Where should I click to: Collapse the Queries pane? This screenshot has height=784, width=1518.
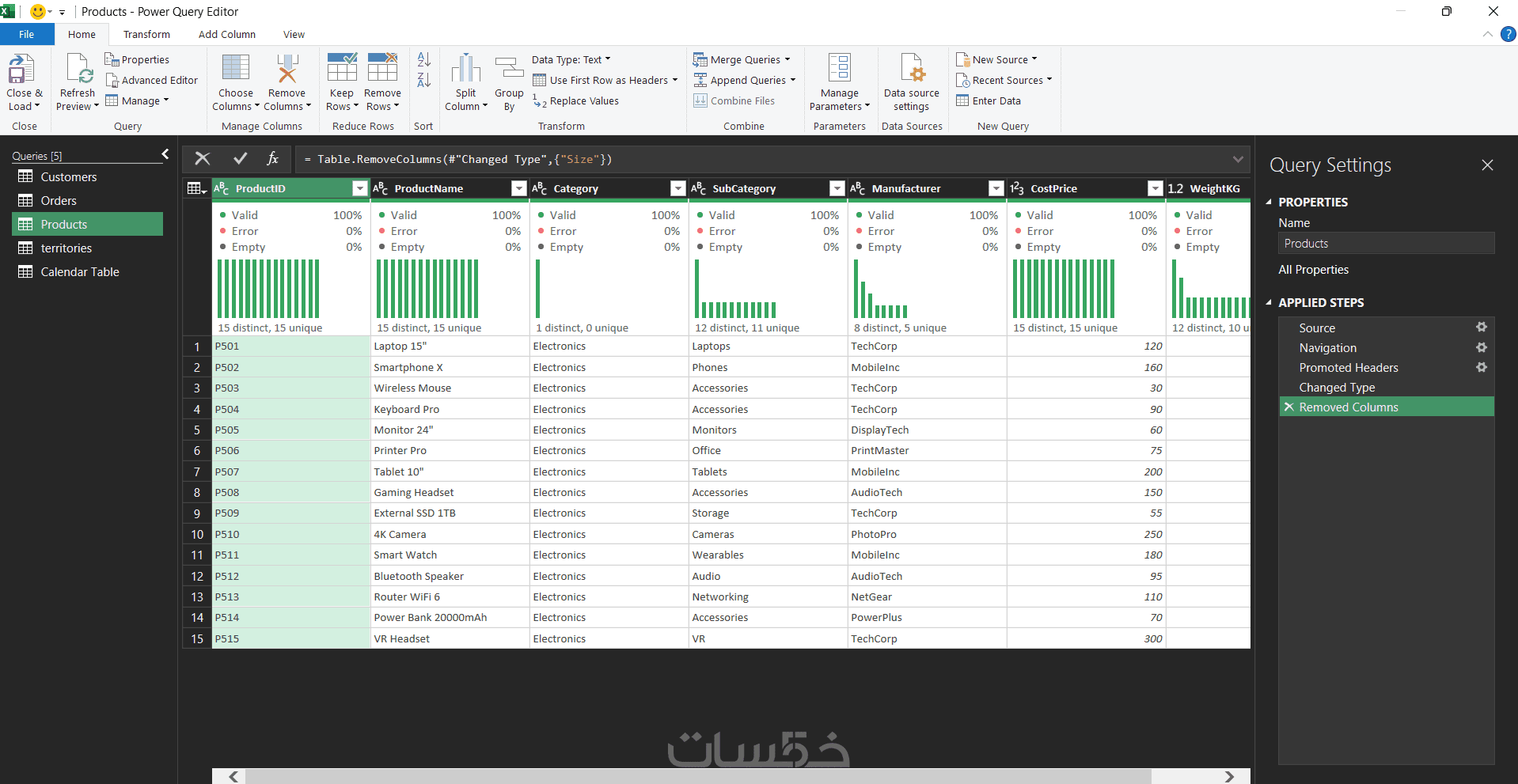tap(165, 154)
